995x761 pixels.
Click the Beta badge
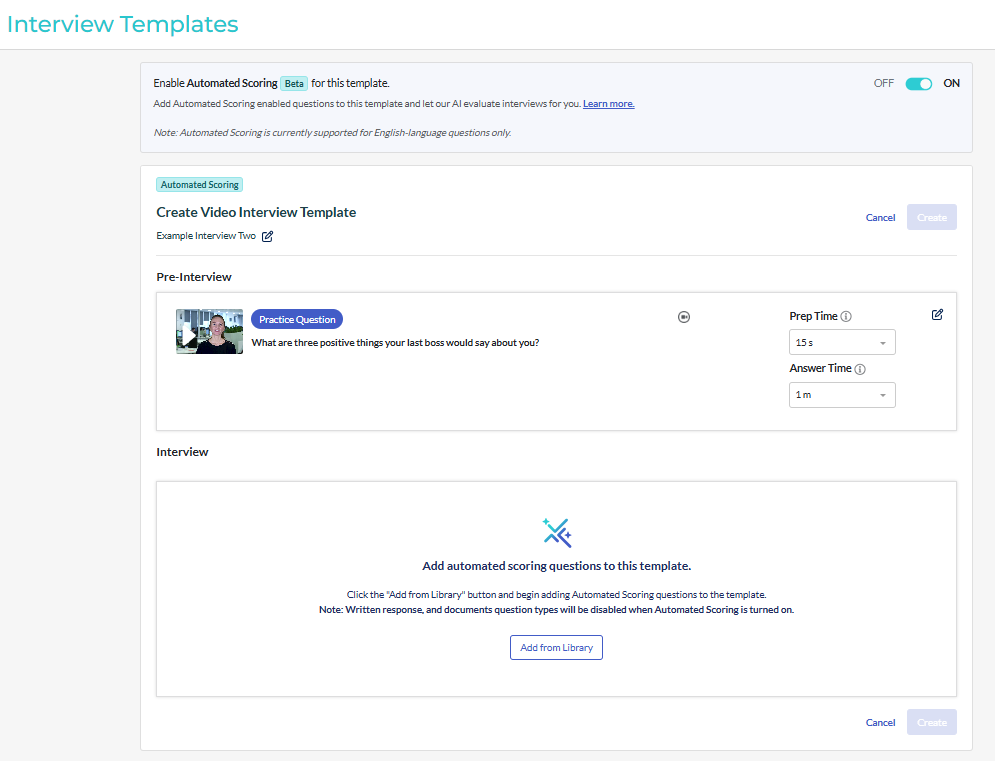pyautogui.click(x=294, y=84)
